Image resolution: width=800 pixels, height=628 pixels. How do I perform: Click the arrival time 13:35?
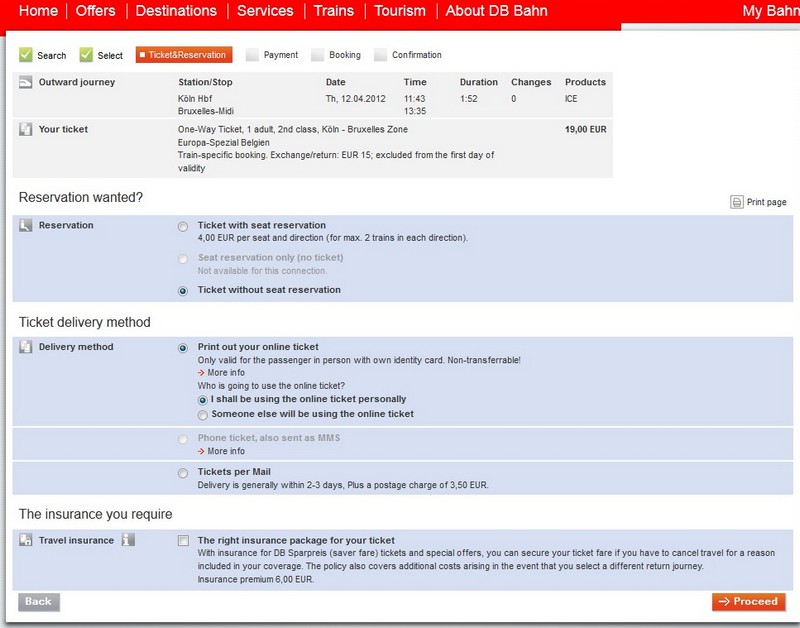point(414,111)
